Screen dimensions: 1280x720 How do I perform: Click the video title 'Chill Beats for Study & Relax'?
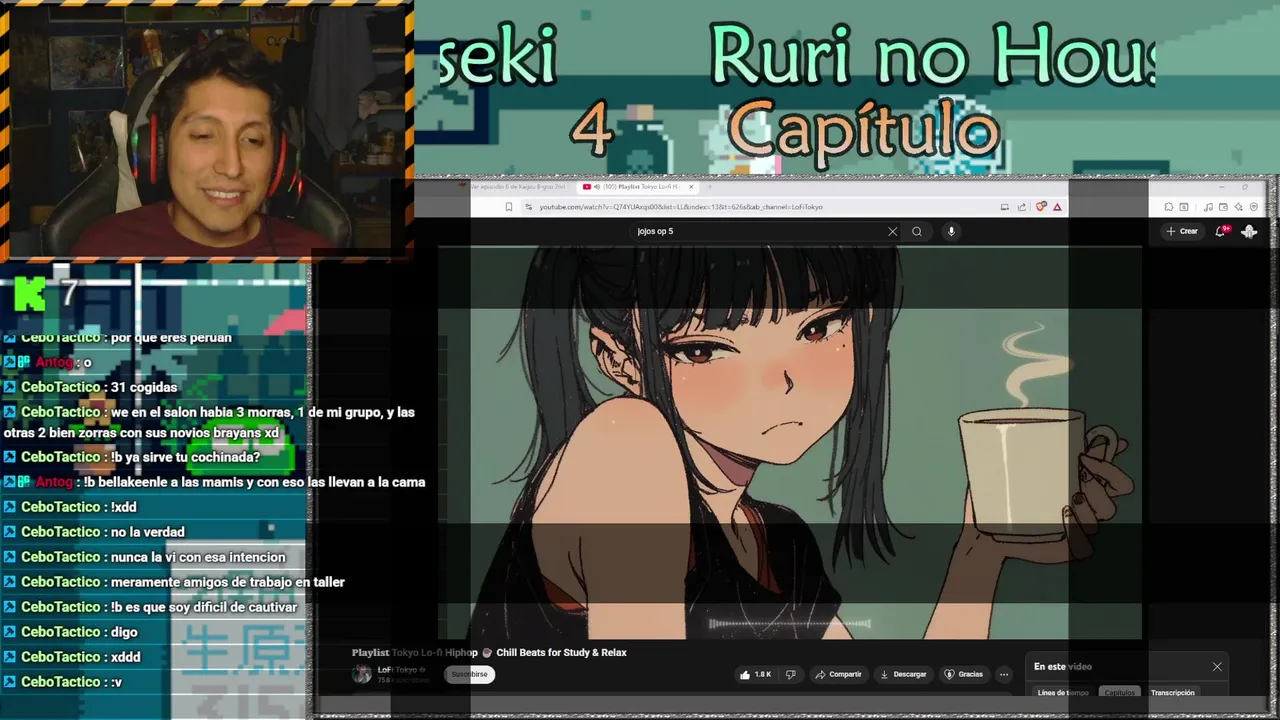tap(562, 653)
